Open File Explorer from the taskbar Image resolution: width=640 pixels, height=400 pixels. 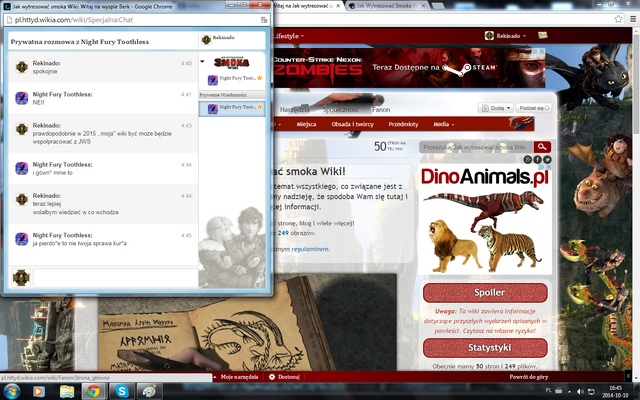pyautogui.click(x=67, y=391)
